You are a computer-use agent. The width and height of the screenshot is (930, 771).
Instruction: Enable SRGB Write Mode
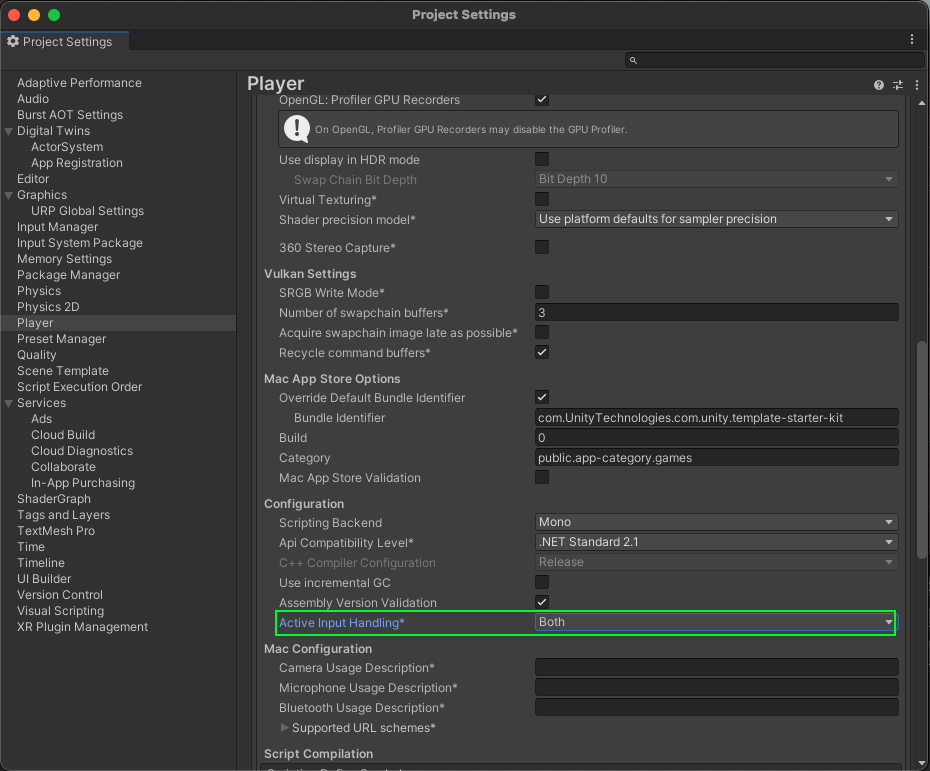pos(542,292)
